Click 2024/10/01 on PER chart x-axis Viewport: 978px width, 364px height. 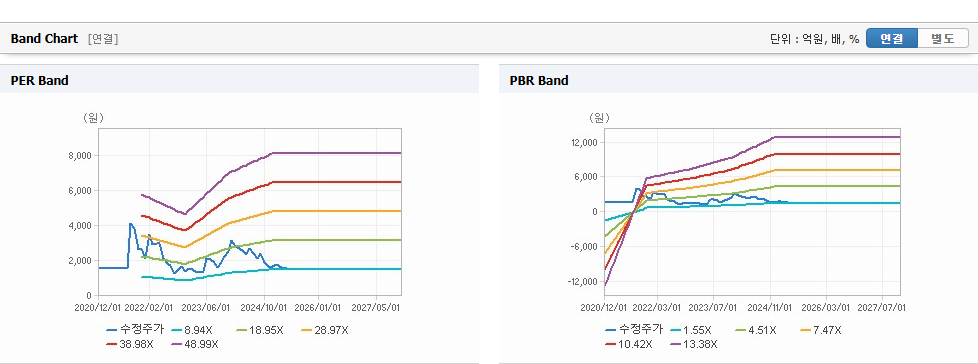pyautogui.click(x=264, y=307)
